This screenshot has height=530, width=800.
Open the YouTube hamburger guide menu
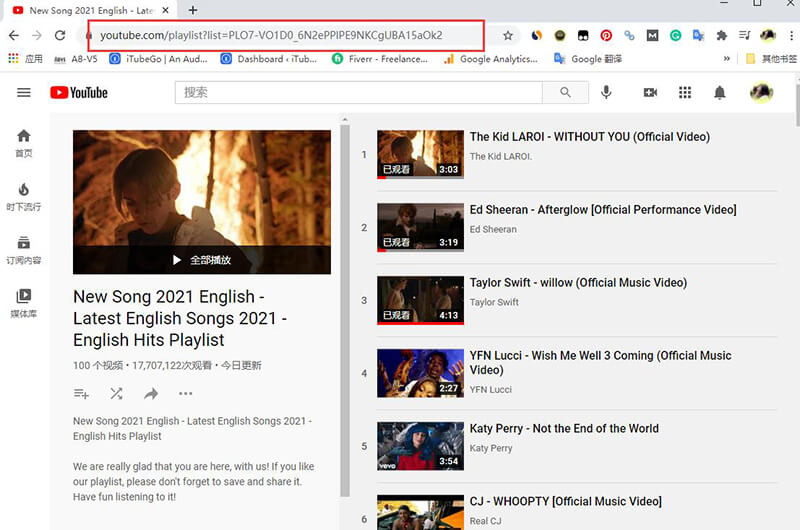tap(24, 92)
